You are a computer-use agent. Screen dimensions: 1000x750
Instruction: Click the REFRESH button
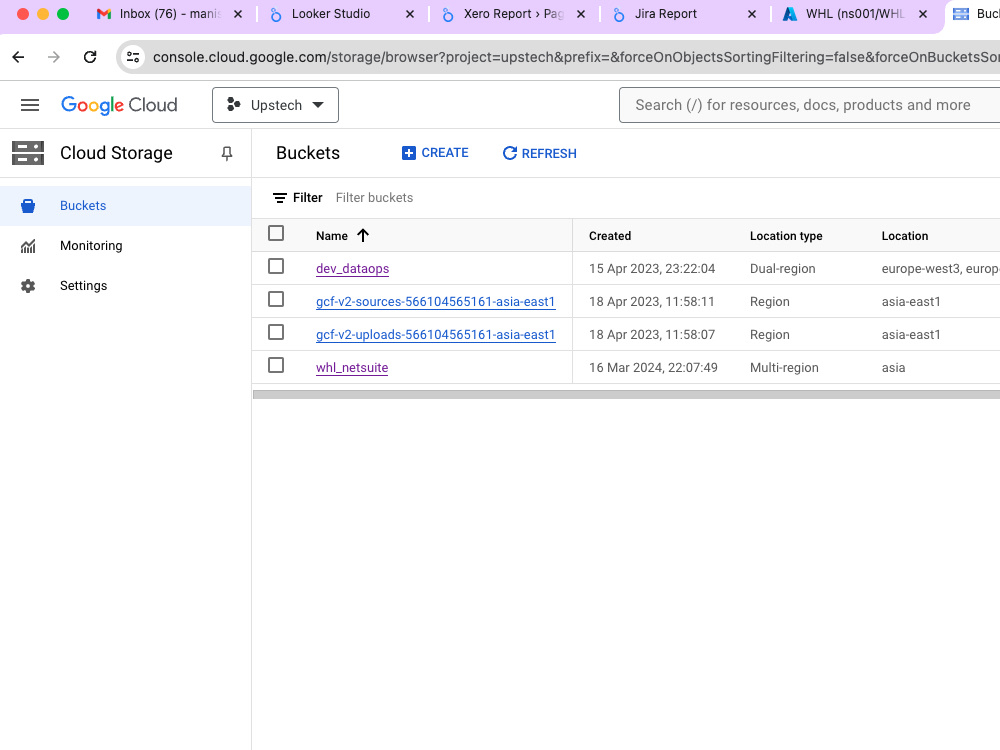540,153
